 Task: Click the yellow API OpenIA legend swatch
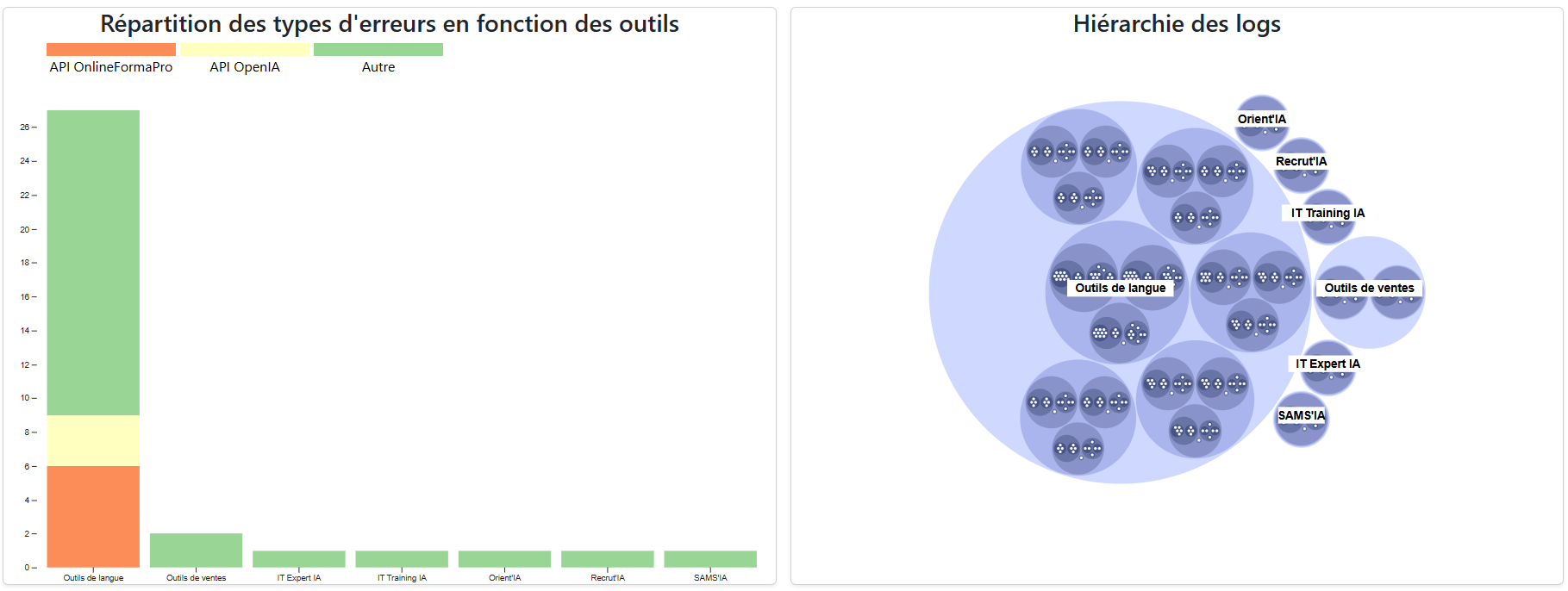[245, 50]
